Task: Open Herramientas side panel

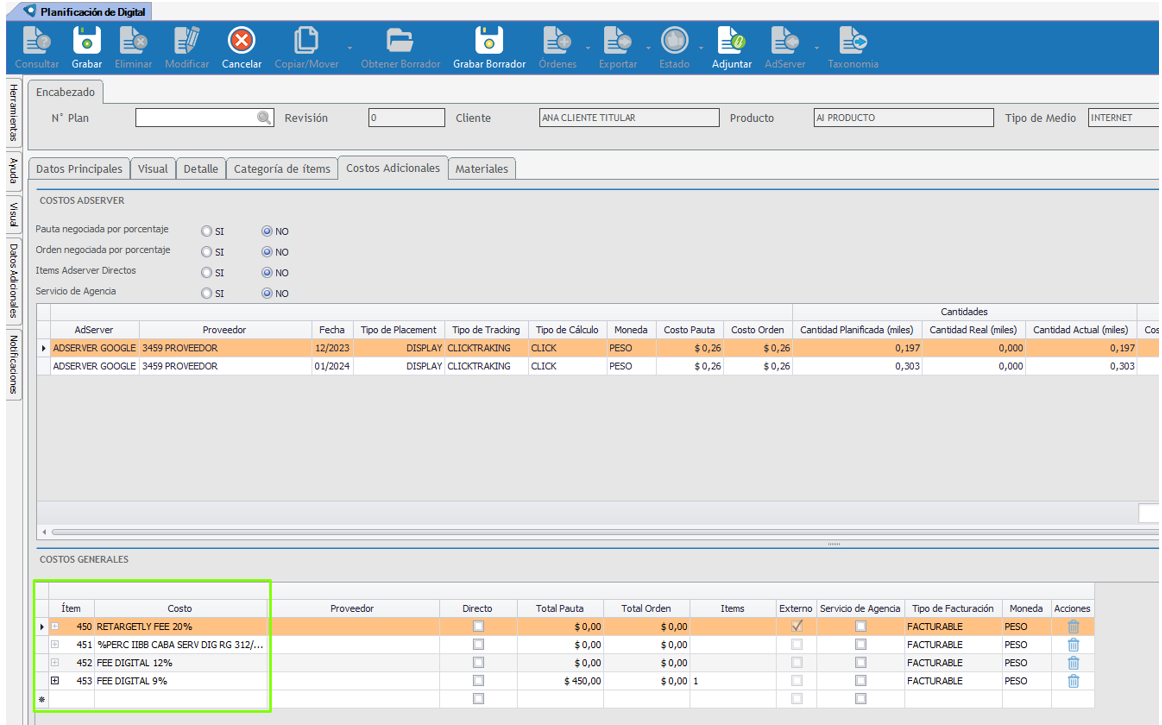Action: [13, 113]
